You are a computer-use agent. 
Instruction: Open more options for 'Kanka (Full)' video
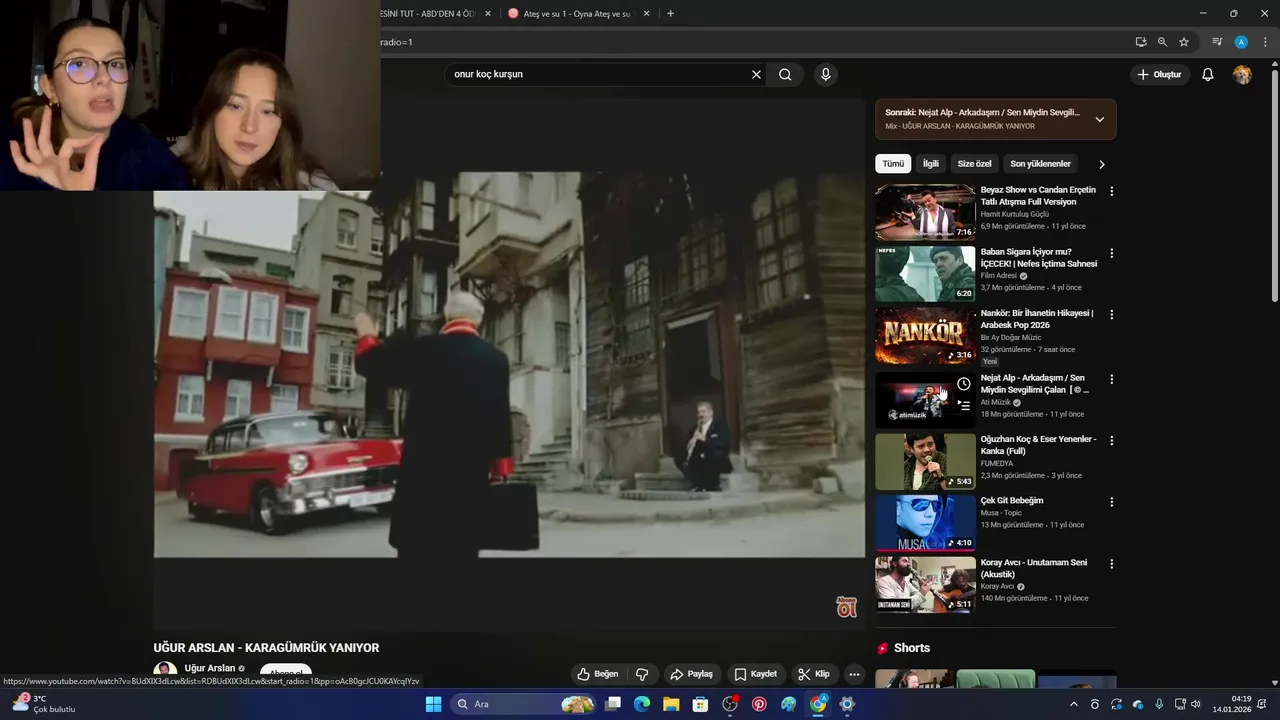tap(1111, 440)
